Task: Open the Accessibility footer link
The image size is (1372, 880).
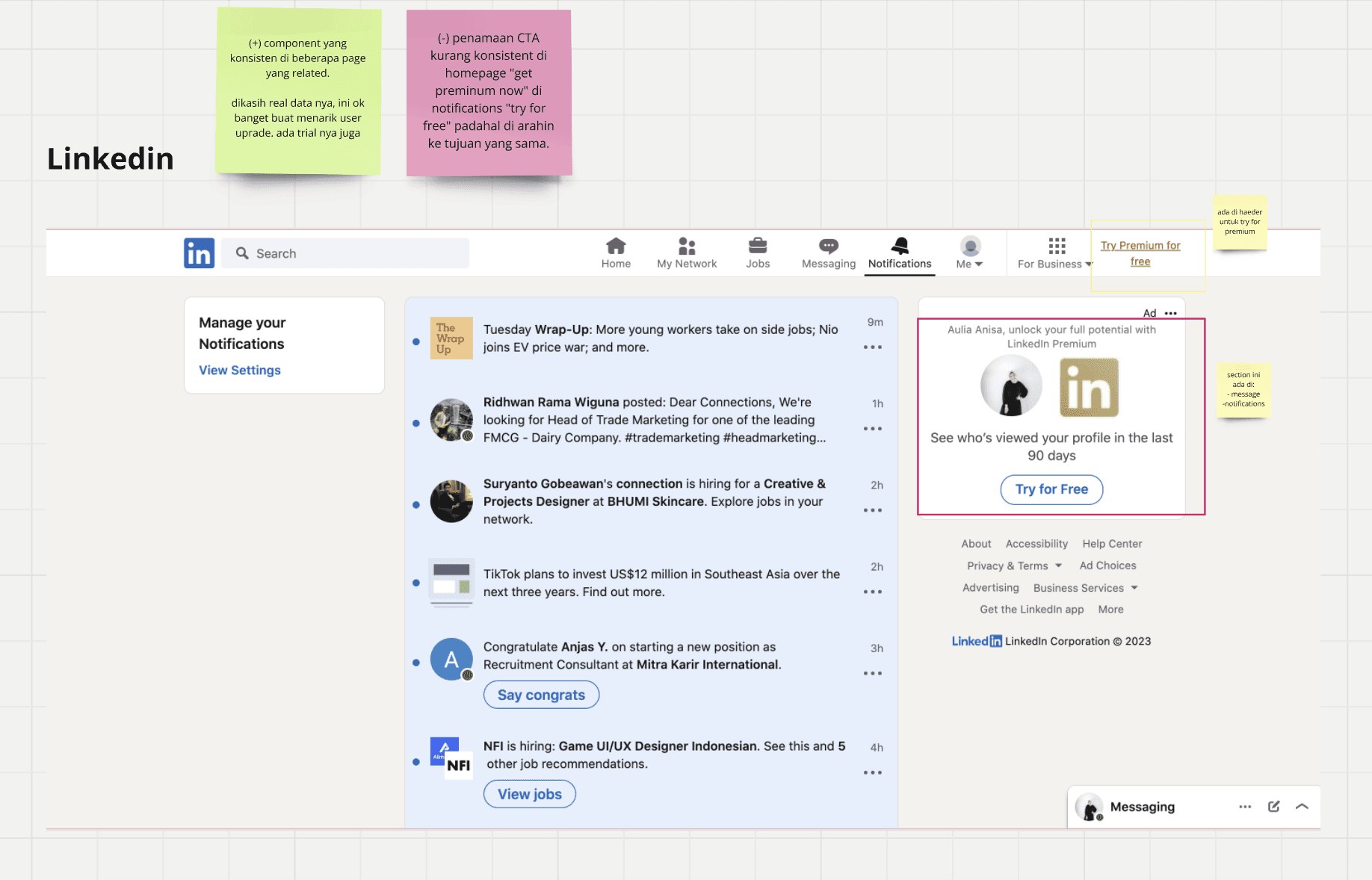Action: point(1036,544)
